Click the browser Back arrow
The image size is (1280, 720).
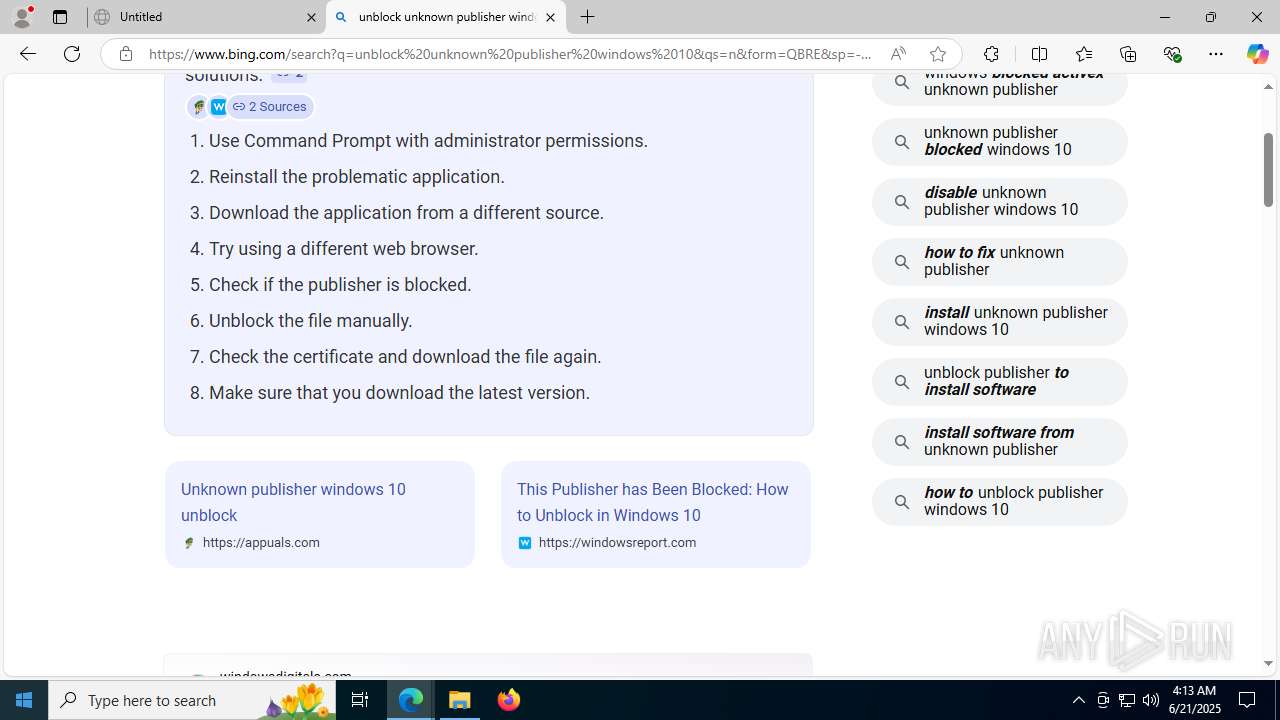[x=28, y=54]
